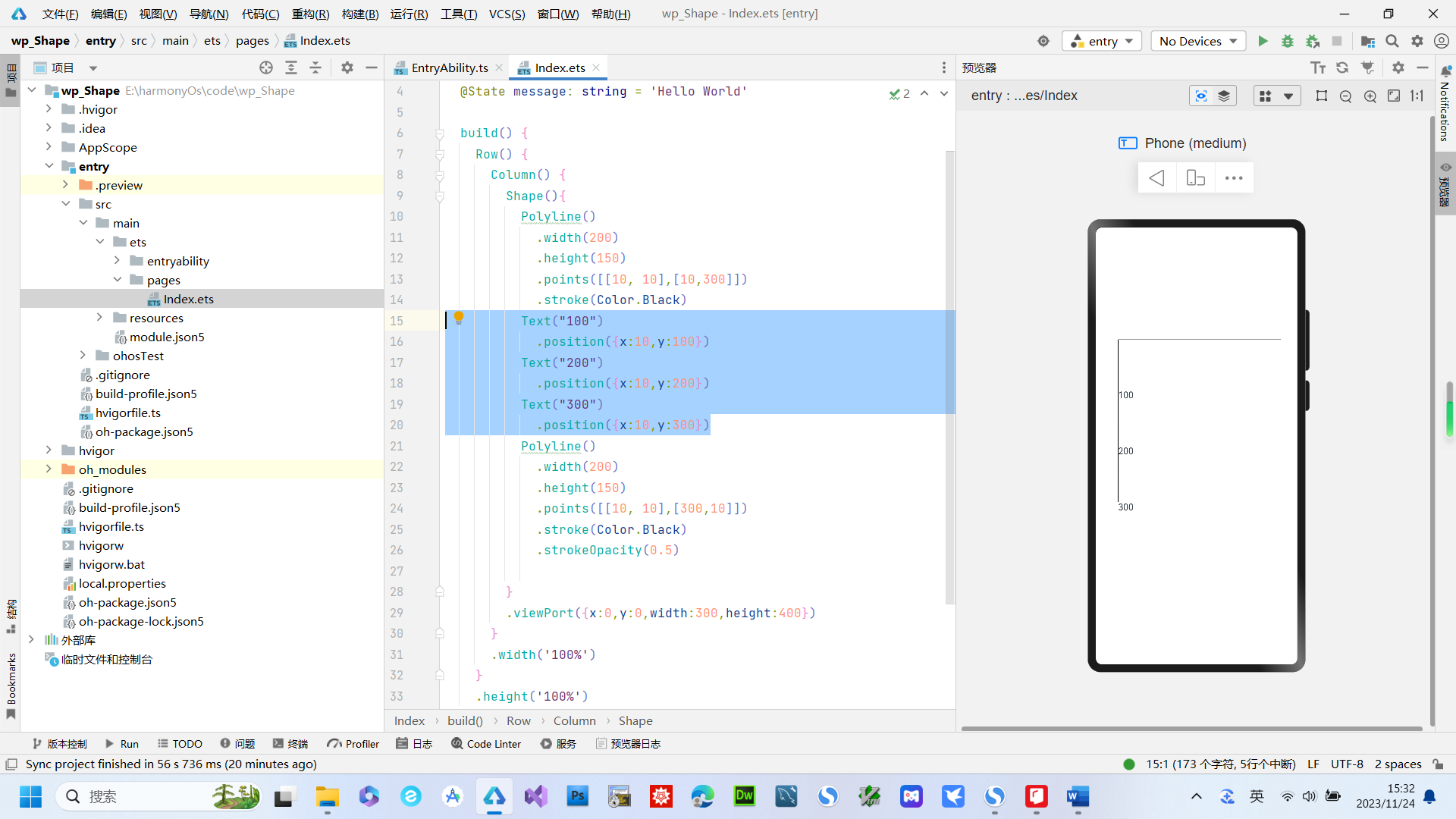Open the 构建(B) menu

click(360, 14)
